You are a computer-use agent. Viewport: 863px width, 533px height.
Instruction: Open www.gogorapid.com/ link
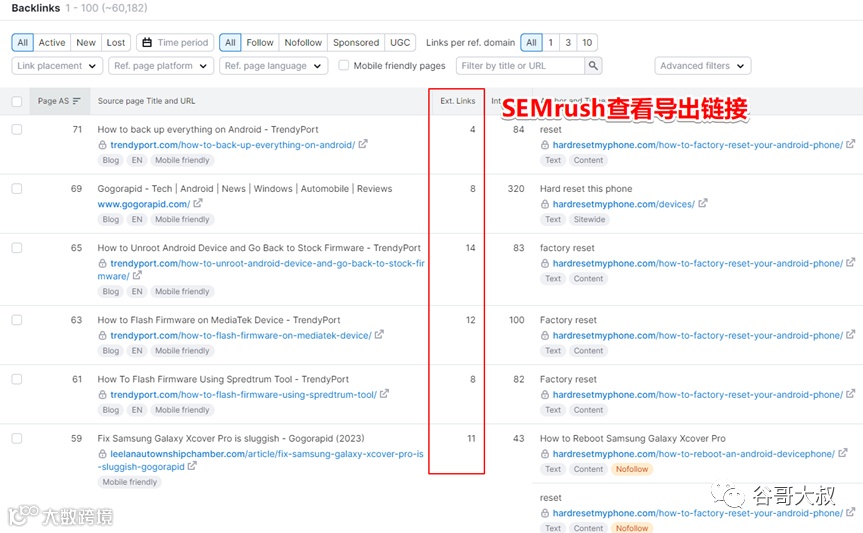pos(144,204)
